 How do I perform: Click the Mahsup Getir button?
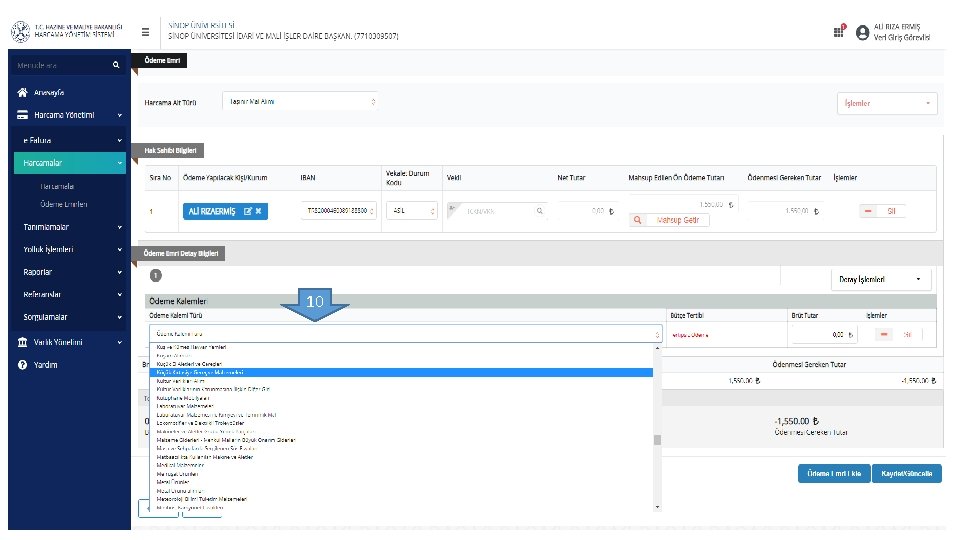(x=669, y=220)
